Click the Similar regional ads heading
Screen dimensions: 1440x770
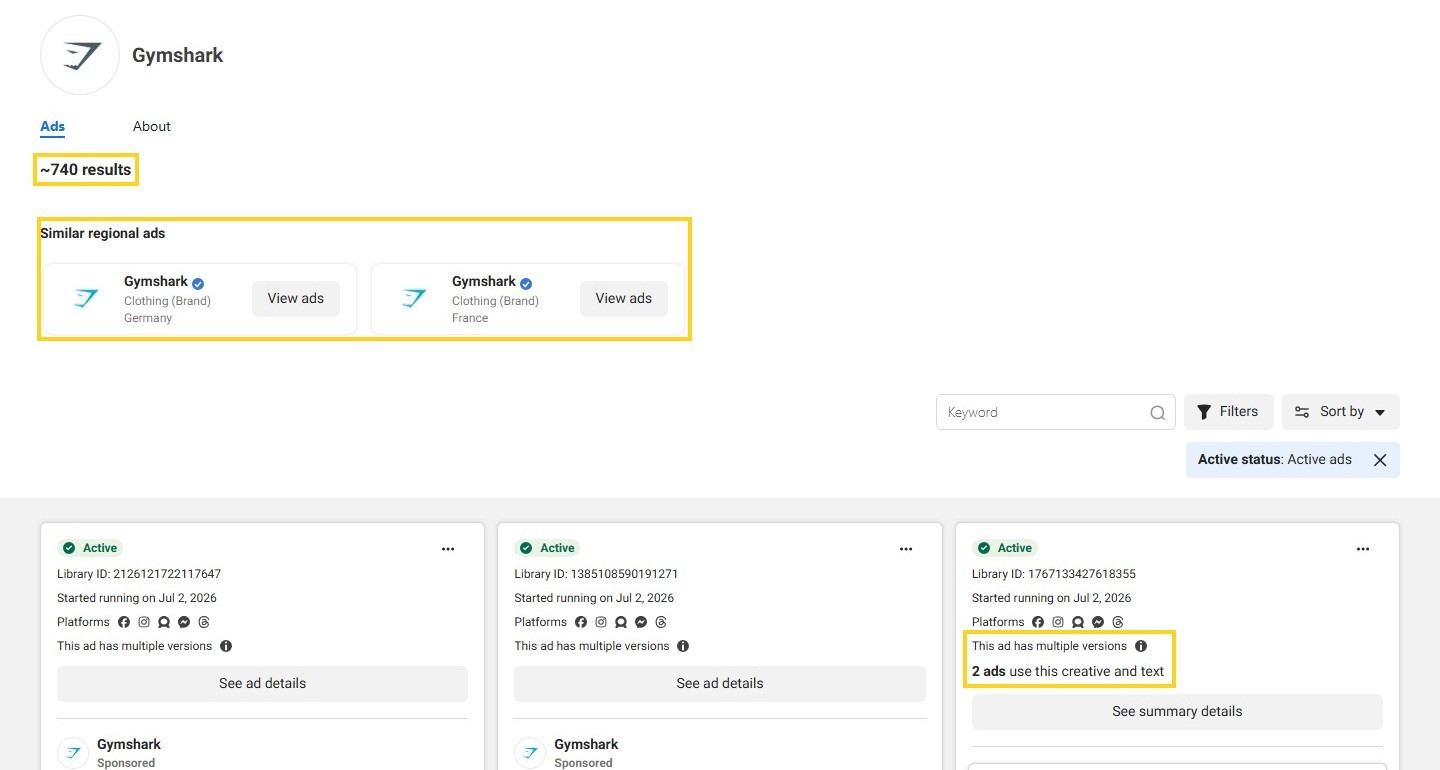(103, 233)
